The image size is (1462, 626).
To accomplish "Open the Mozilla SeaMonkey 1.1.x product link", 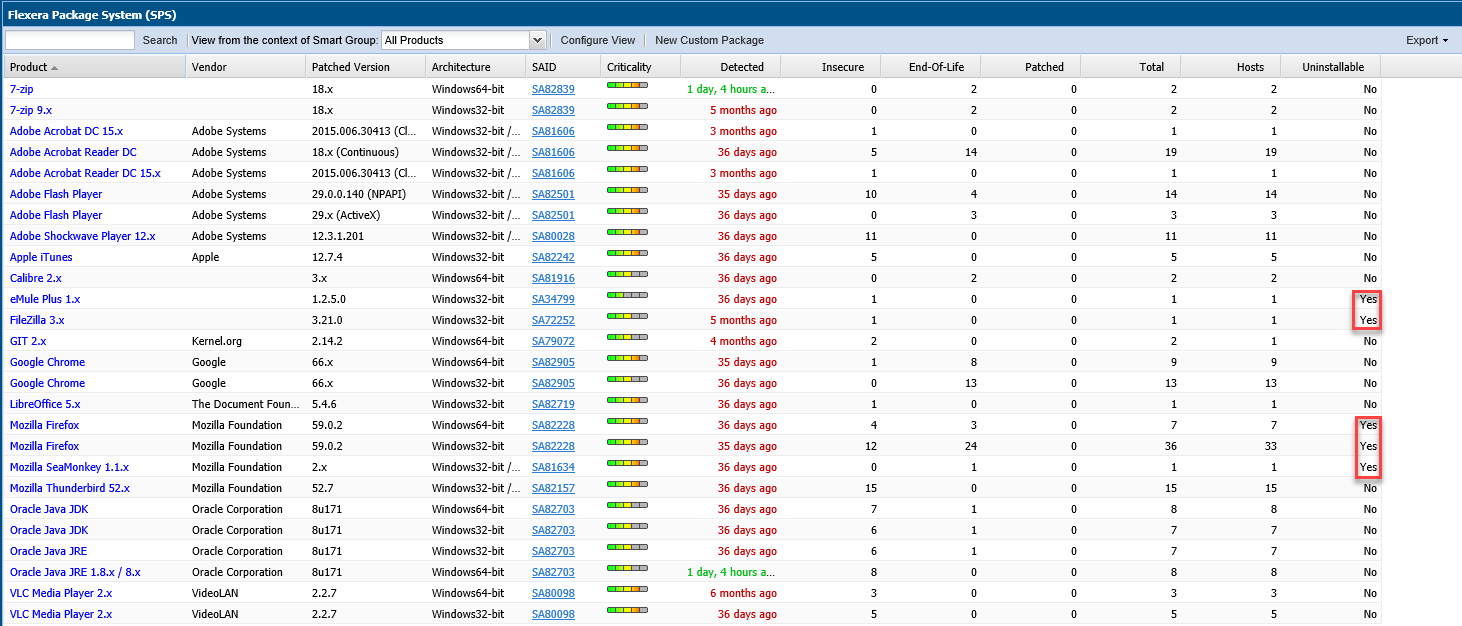I will click(69, 467).
